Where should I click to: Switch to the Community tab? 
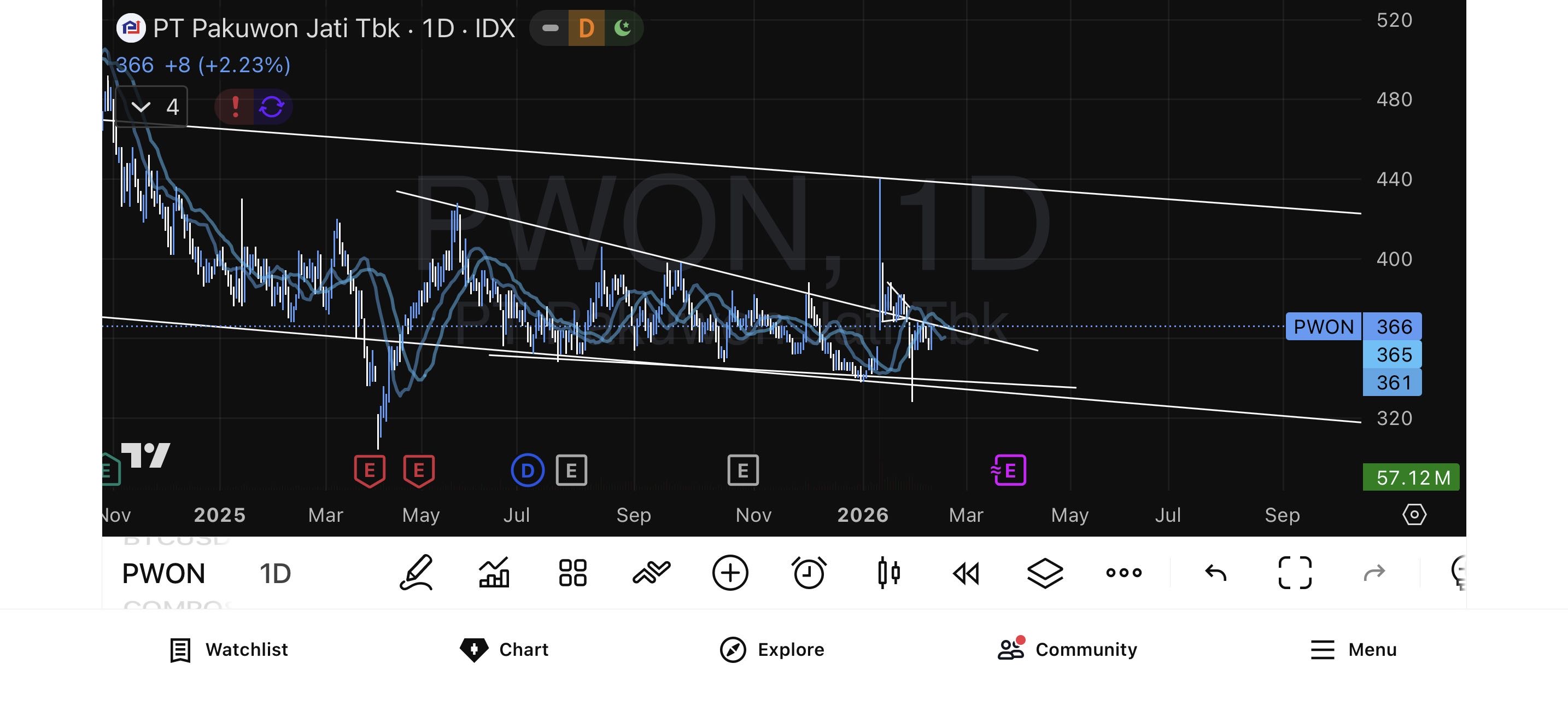[1068, 650]
